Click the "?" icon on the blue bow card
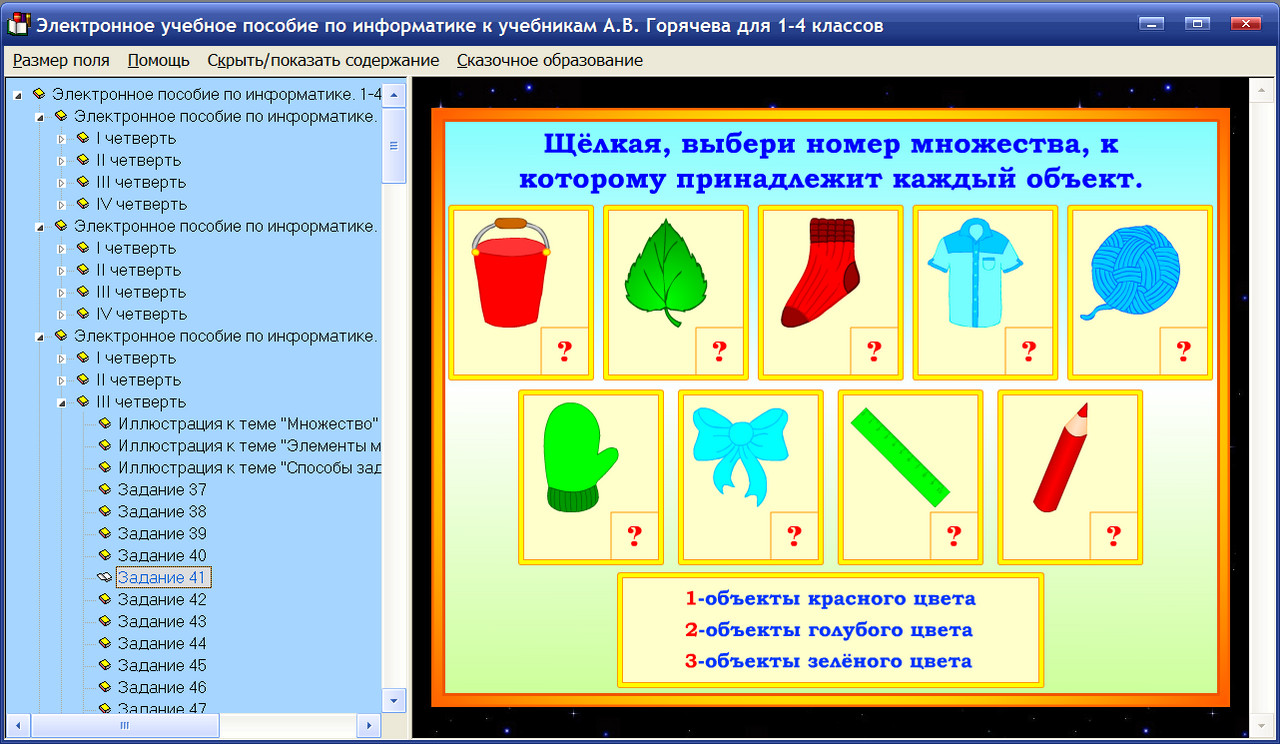 point(793,537)
